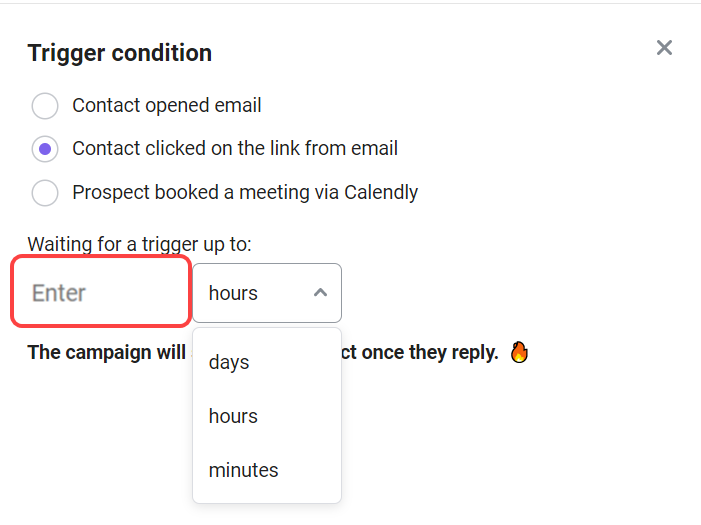The width and height of the screenshot is (701, 525).
Task: Click the Trigger condition heading
Action: (120, 53)
